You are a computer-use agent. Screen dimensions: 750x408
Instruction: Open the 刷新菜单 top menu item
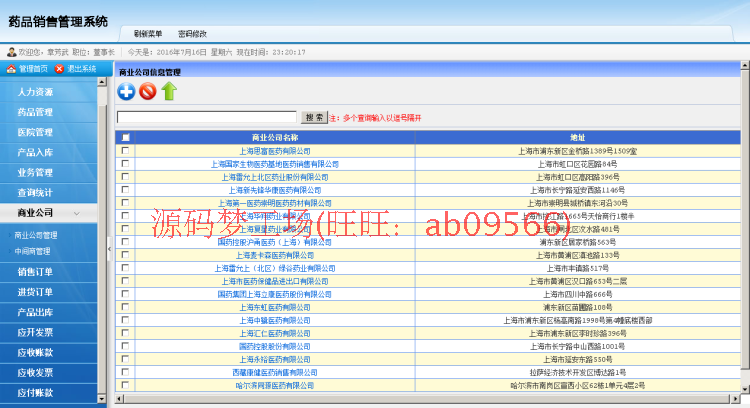[x=148, y=34]
